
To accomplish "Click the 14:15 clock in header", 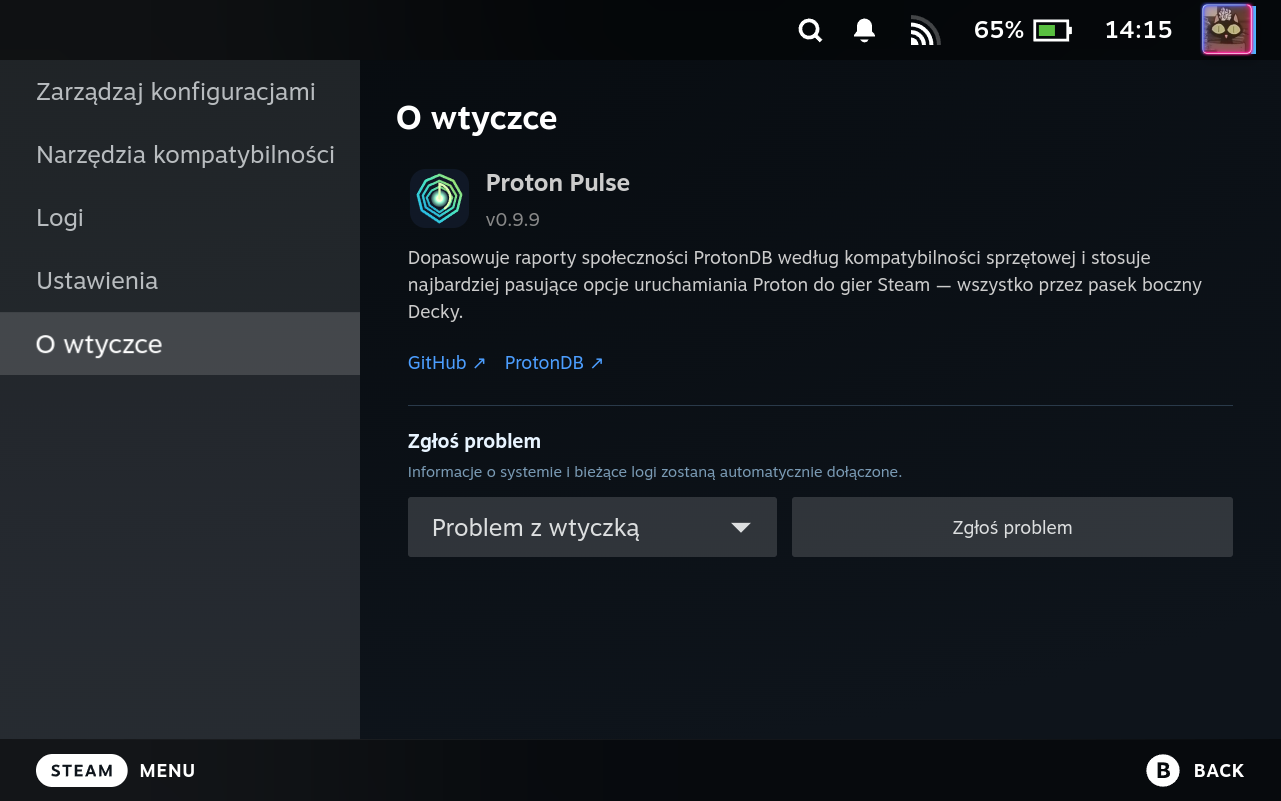I will pos(1138,30).
